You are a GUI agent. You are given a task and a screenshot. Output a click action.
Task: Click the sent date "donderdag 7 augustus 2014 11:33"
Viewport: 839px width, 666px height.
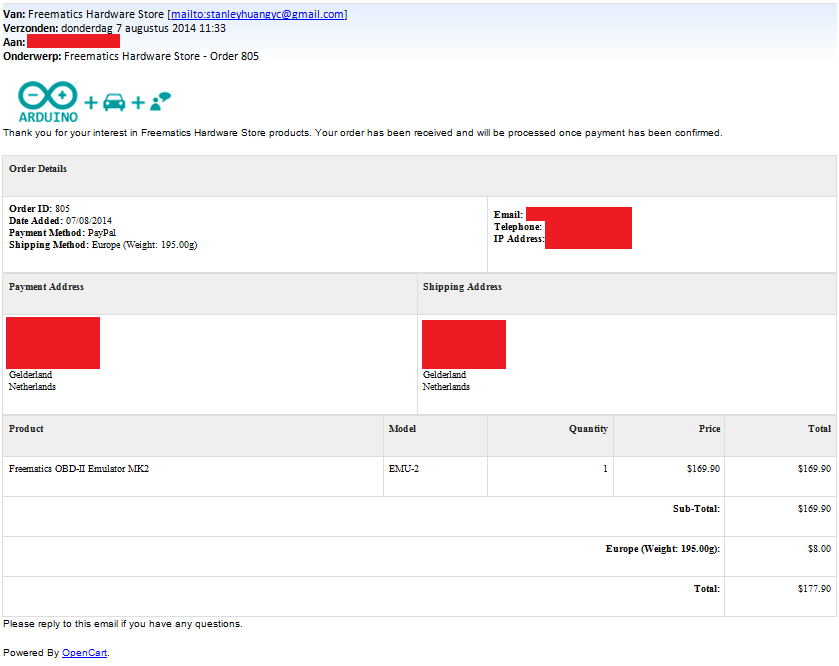[143, 28]
